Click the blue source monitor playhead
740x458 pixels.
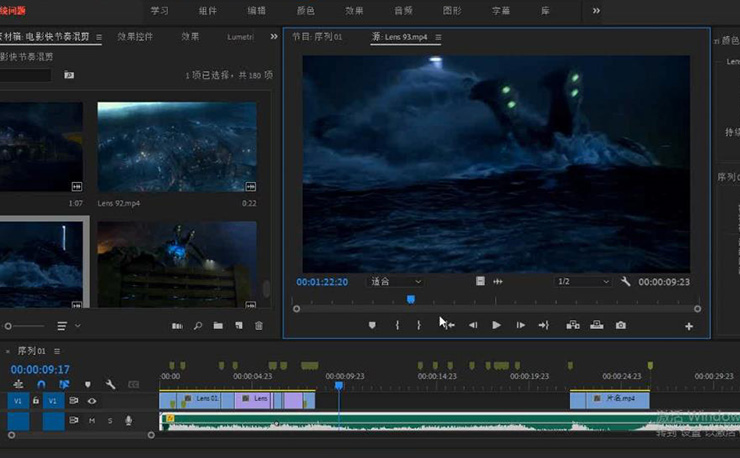coord(411,299)
